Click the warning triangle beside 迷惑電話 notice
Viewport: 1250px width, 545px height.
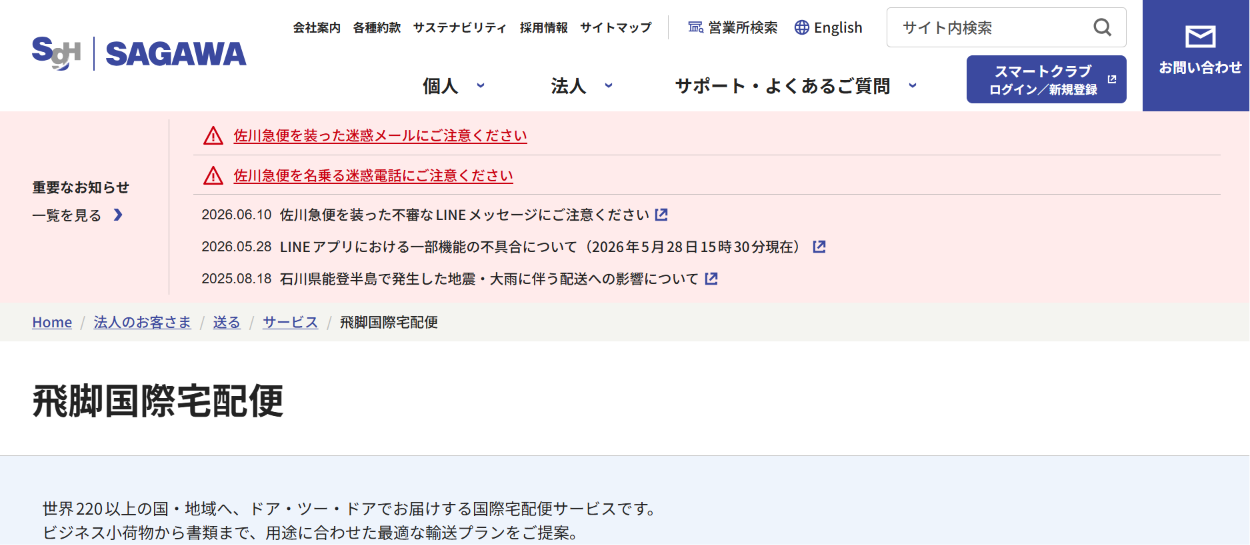click(x=213, y=176)
